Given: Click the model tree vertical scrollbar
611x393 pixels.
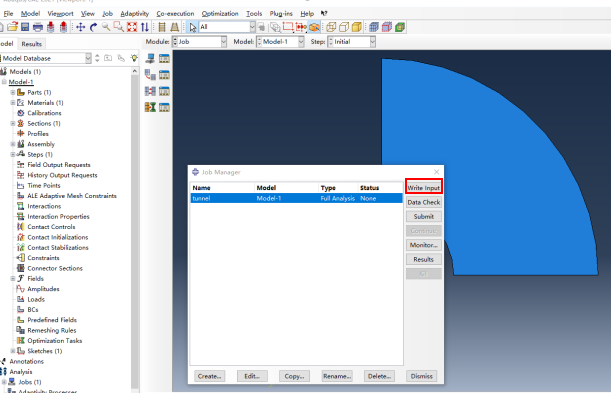Looking at the screenshot, I should tap(135, 230).
